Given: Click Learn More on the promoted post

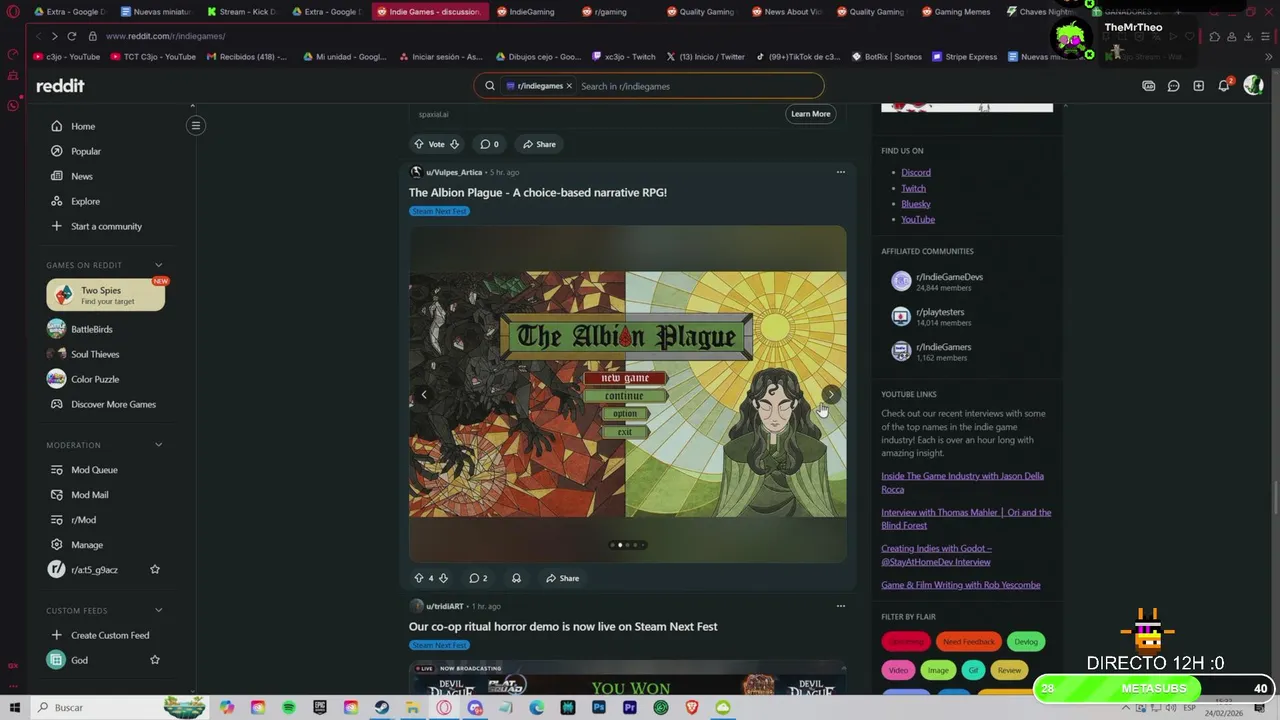Looking at the screenshot, I should pos(810,114).
